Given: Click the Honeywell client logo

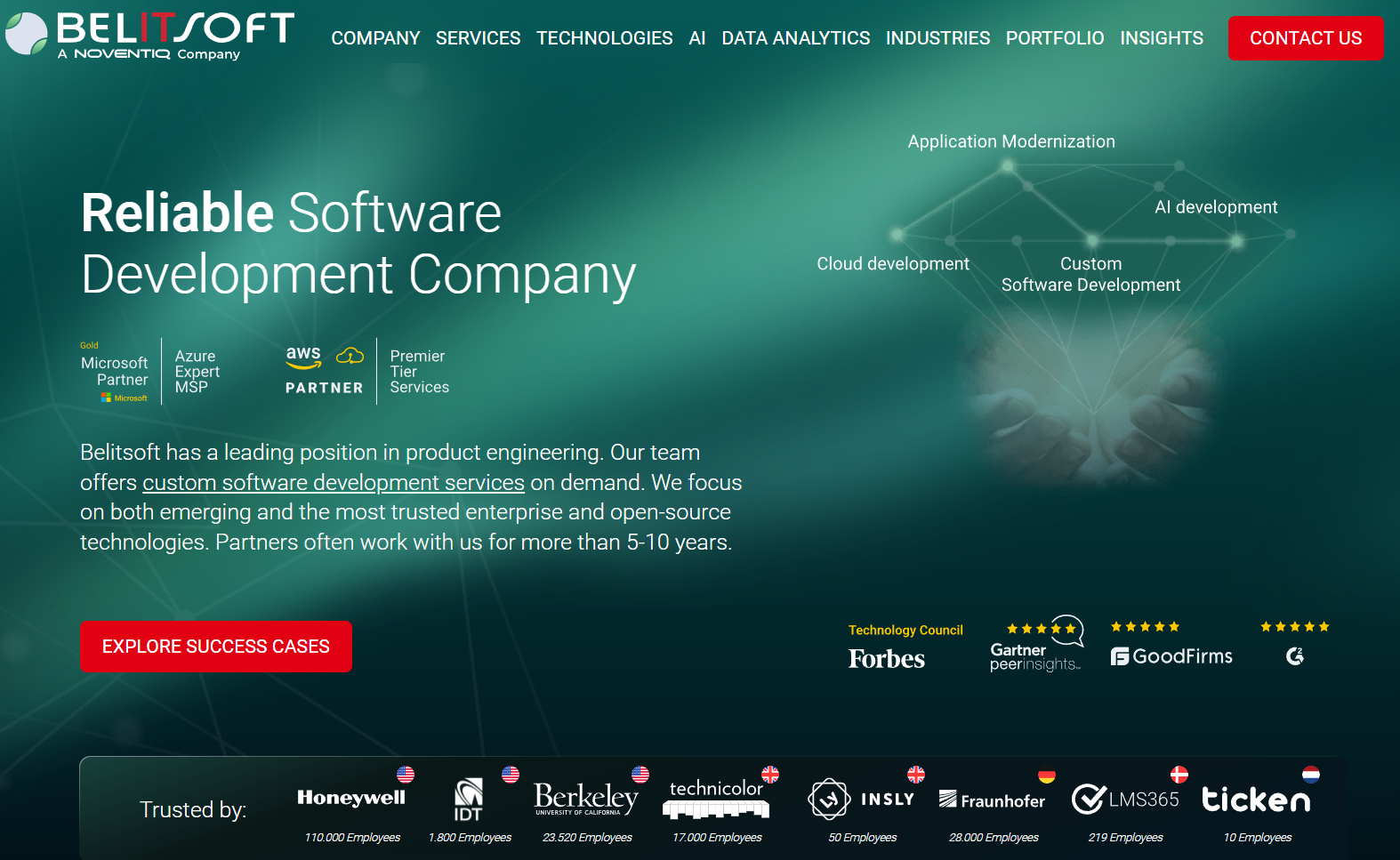Looking at the screenshot, I should click(x=351, y=798).
